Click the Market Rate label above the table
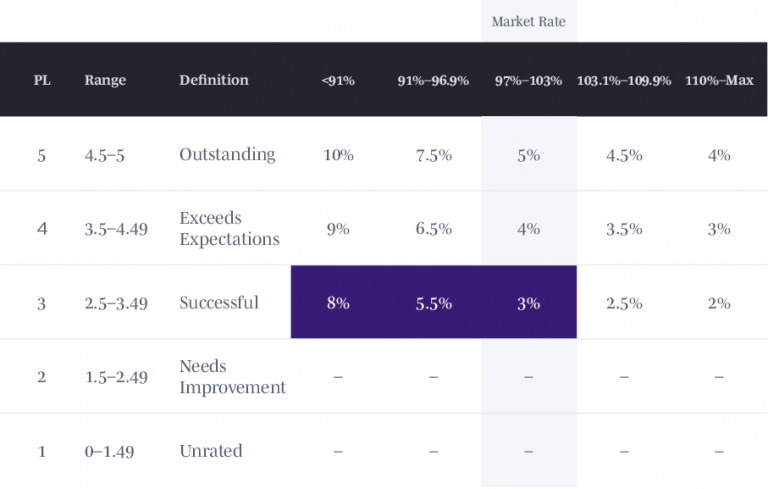 click(528, 22)
